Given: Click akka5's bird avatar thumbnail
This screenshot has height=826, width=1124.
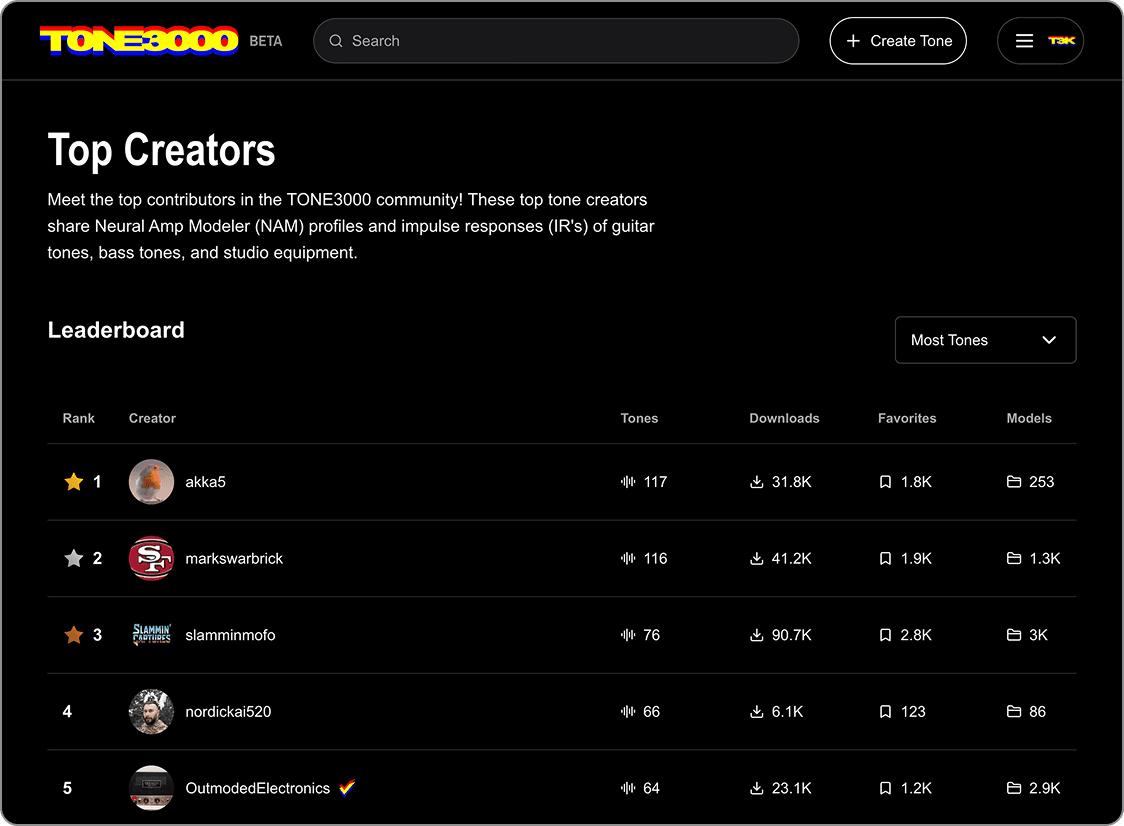Looking at the screenshot, I should tap(152, 482).
